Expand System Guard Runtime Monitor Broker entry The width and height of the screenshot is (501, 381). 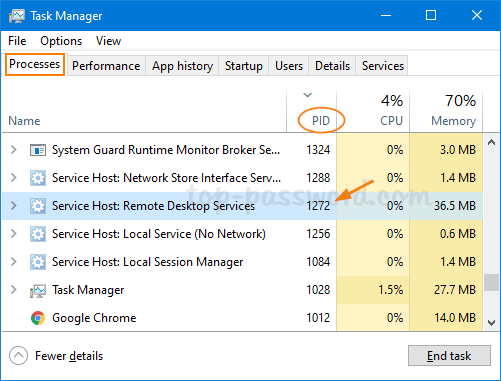[14, 150]
